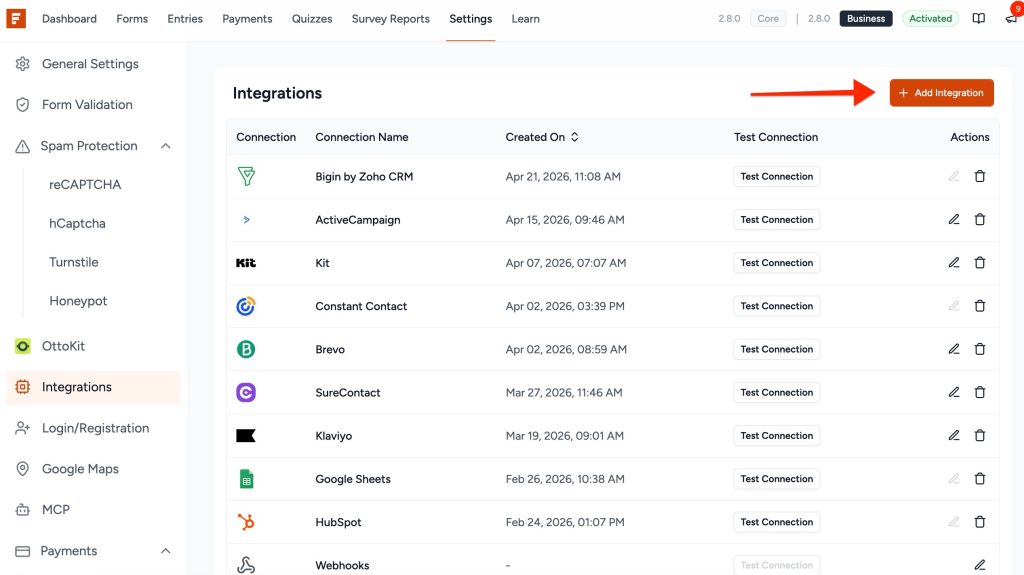Viewport: 1024px width, 575px height.
Task: Delete the SureContact connection
Action: (x=980, y=392)
